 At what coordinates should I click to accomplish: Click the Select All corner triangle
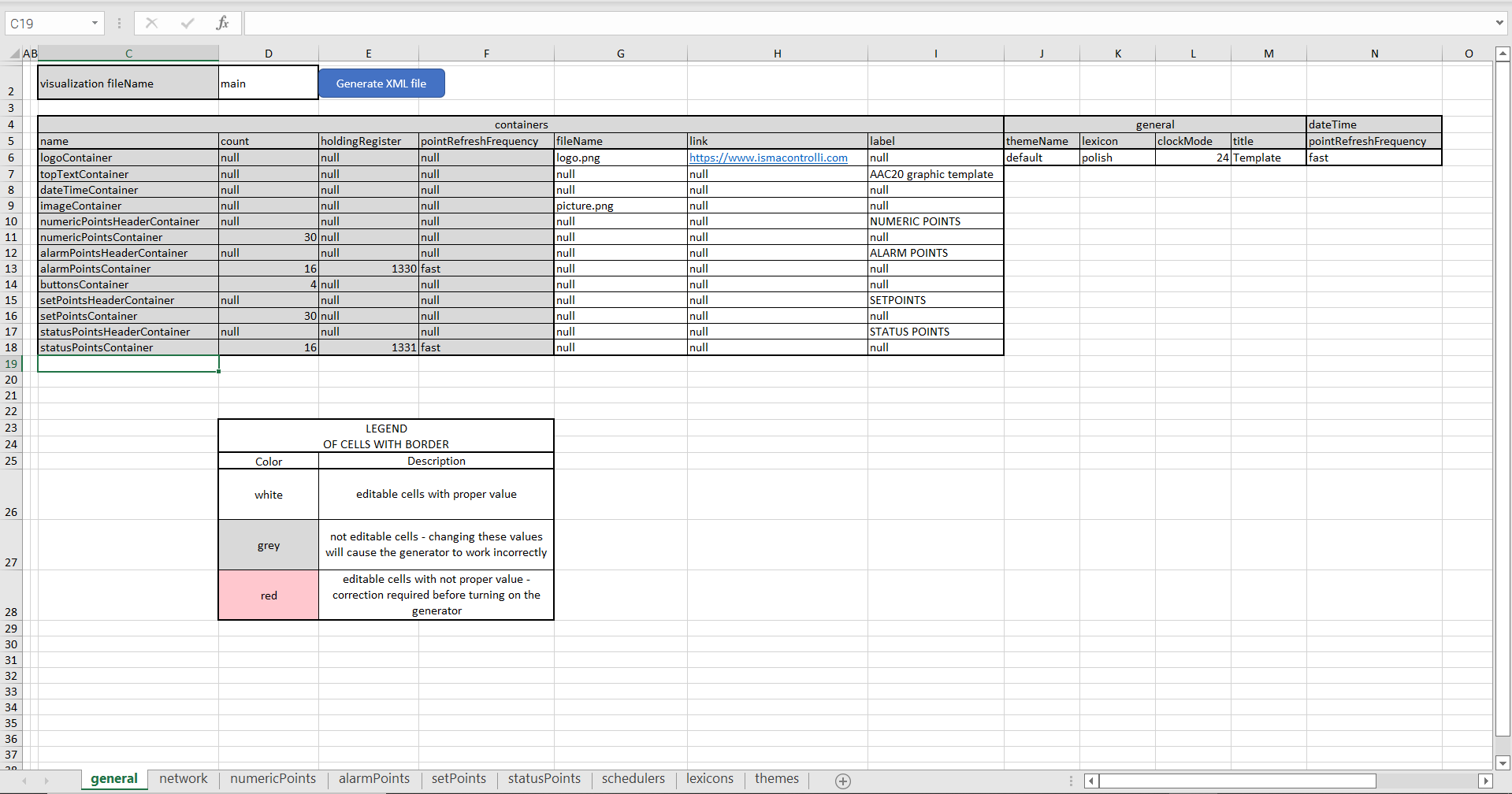(x=14, y=54)
